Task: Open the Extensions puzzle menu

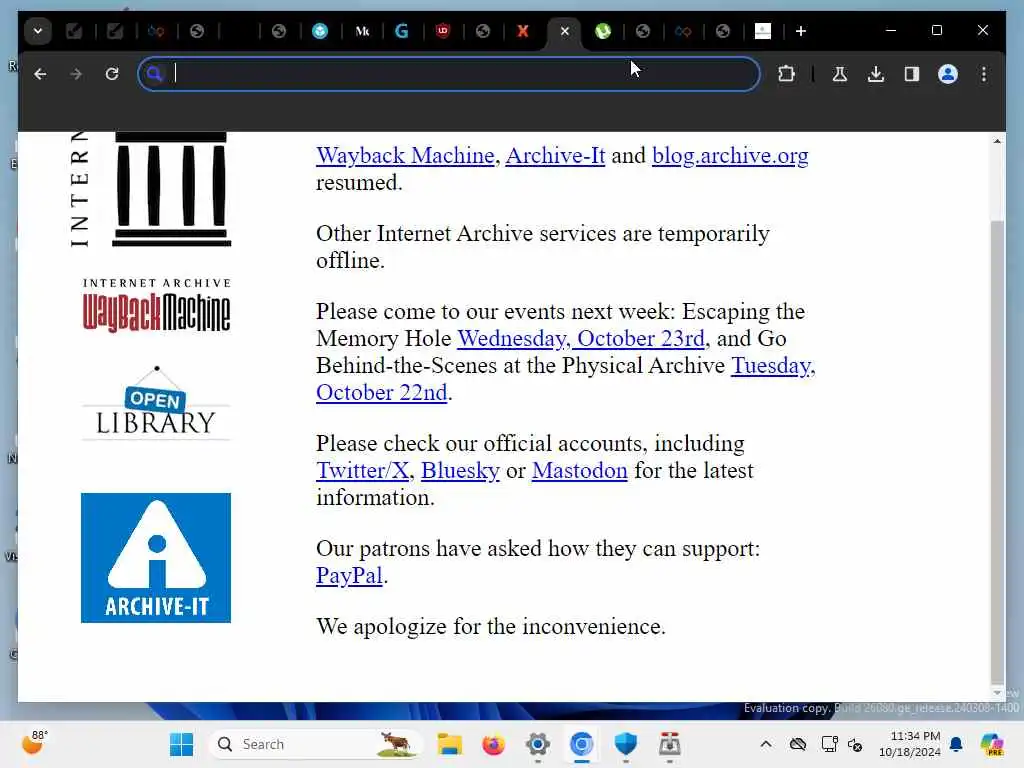Action: coord(786,74)
